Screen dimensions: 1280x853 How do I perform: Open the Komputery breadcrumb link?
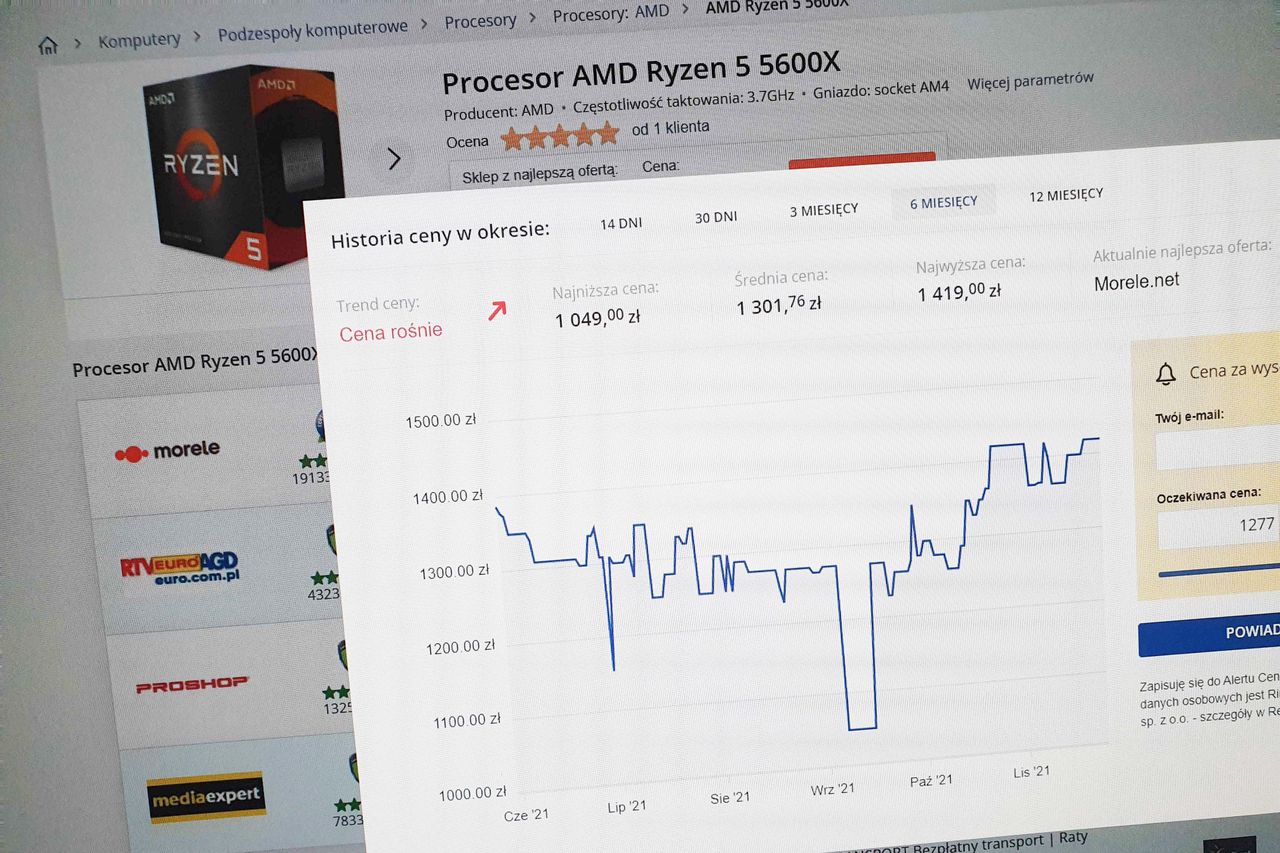[x=139, y=40]
